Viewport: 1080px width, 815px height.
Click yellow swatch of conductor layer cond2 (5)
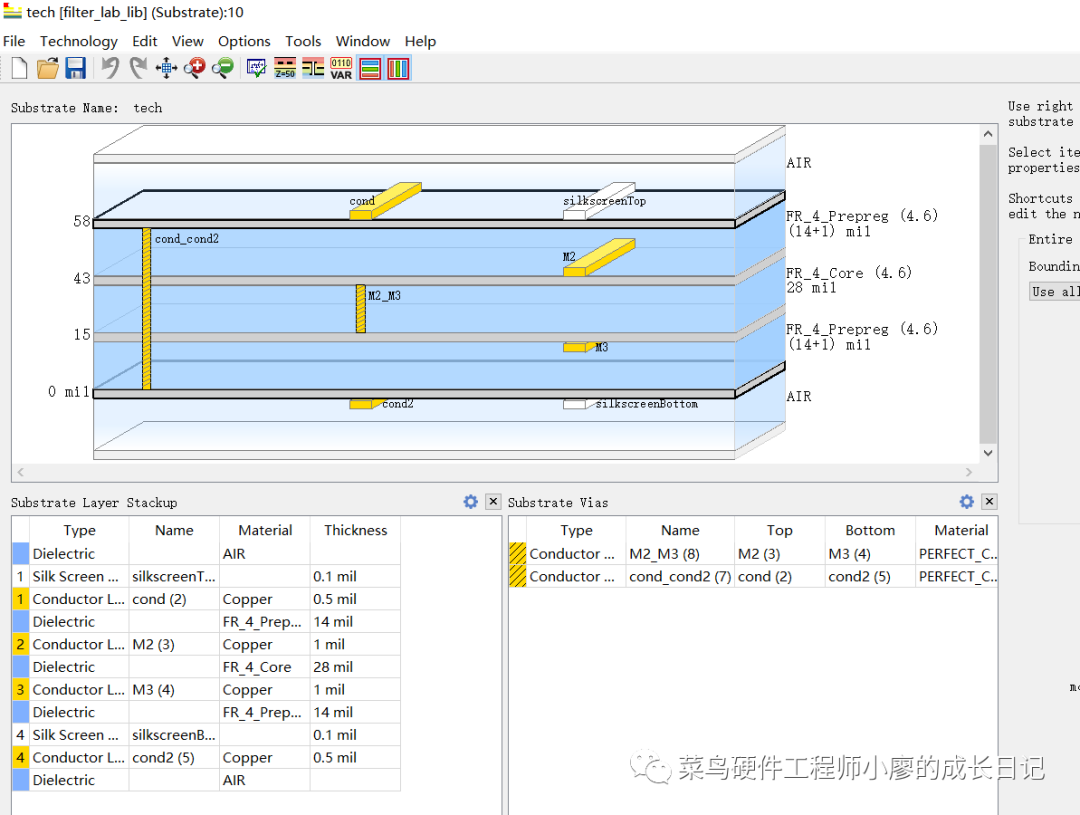coord(21,757)
